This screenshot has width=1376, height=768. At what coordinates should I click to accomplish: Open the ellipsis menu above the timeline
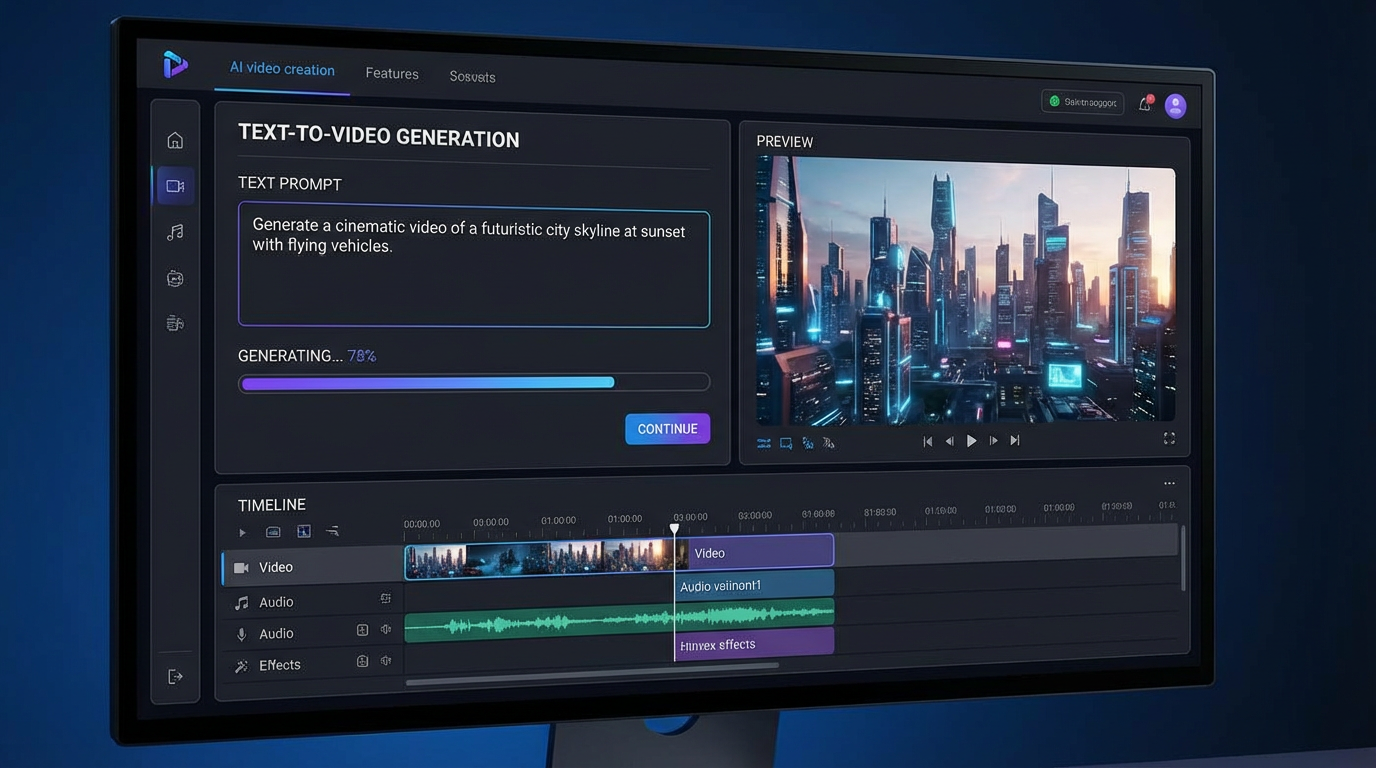[x=1169, y=482]
